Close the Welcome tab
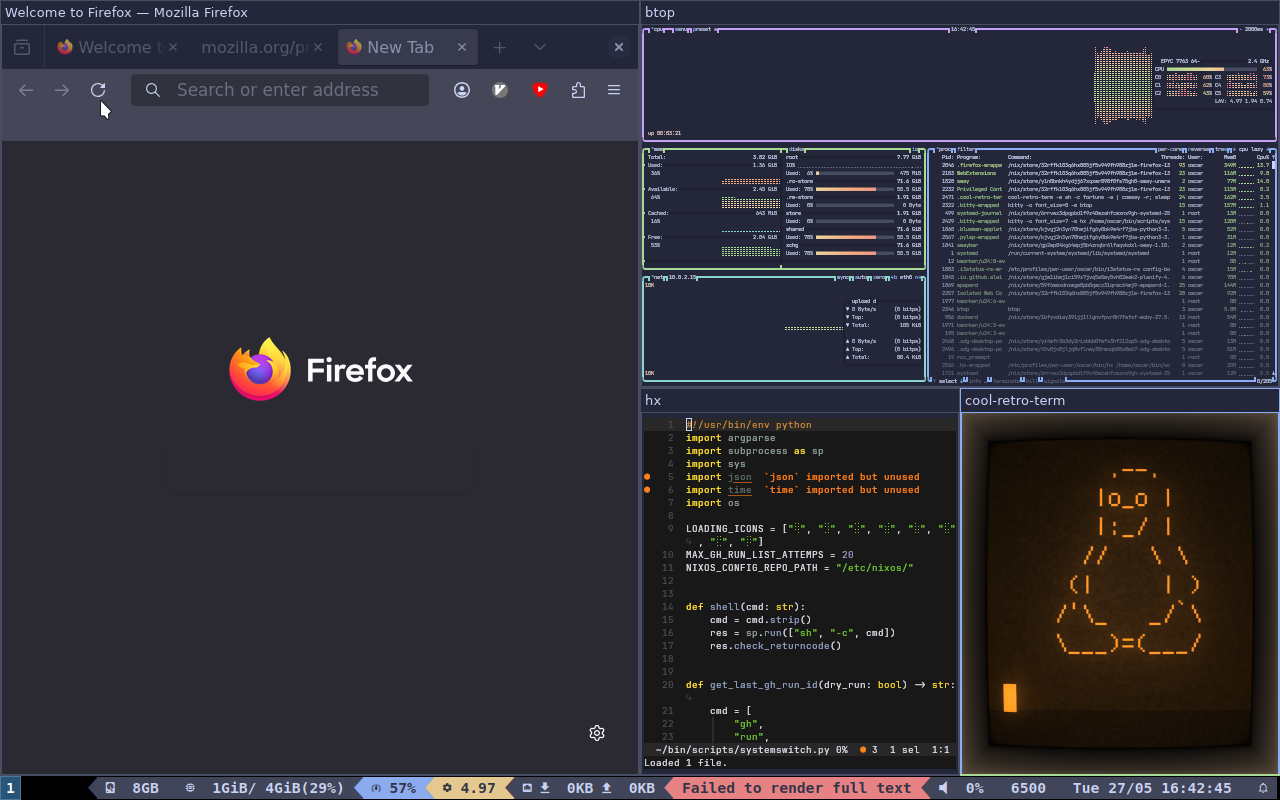This screenshot has height=800, width=1280. (x=173, y=47)
